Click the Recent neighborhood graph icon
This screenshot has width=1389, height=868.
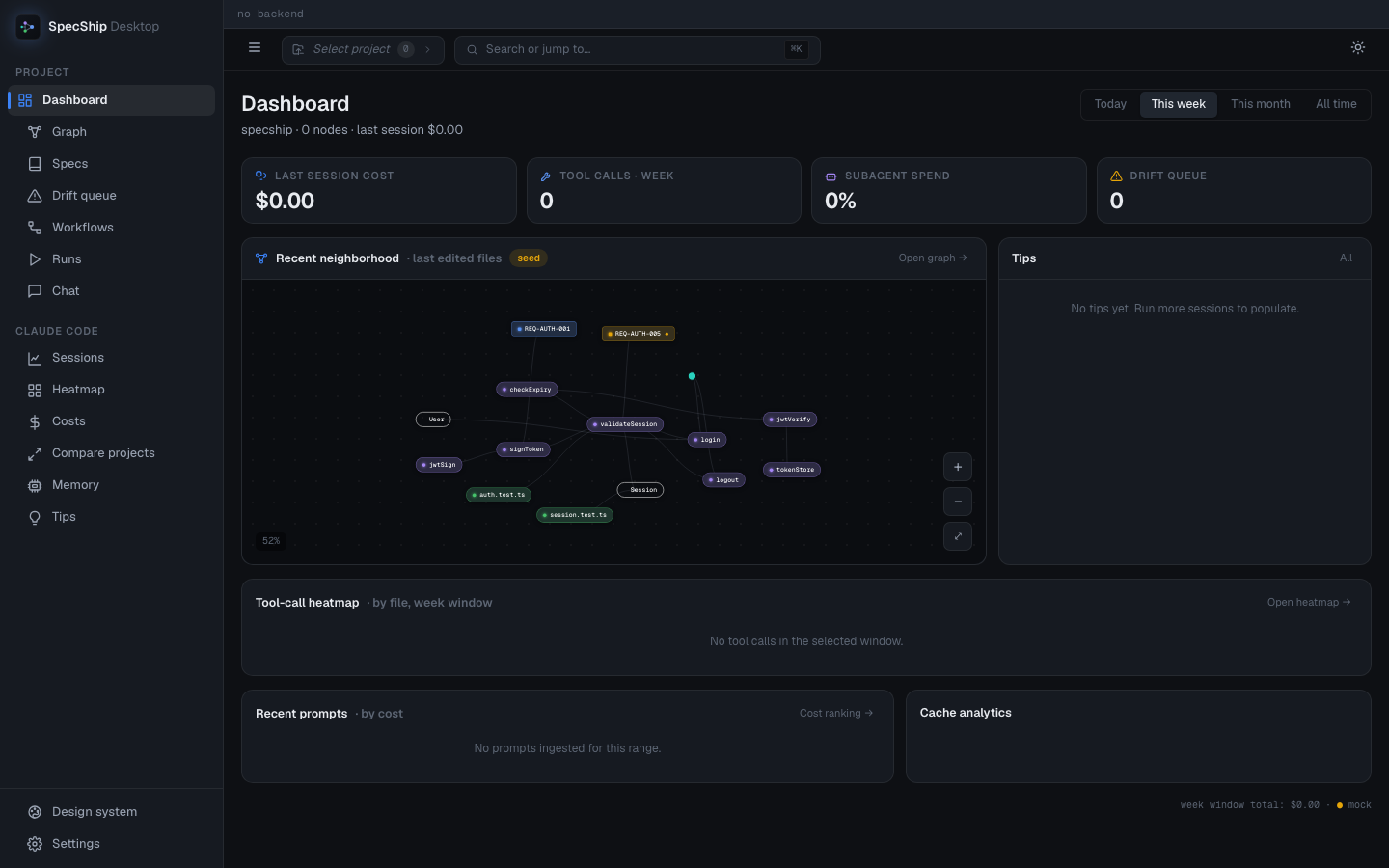(261, 258)
